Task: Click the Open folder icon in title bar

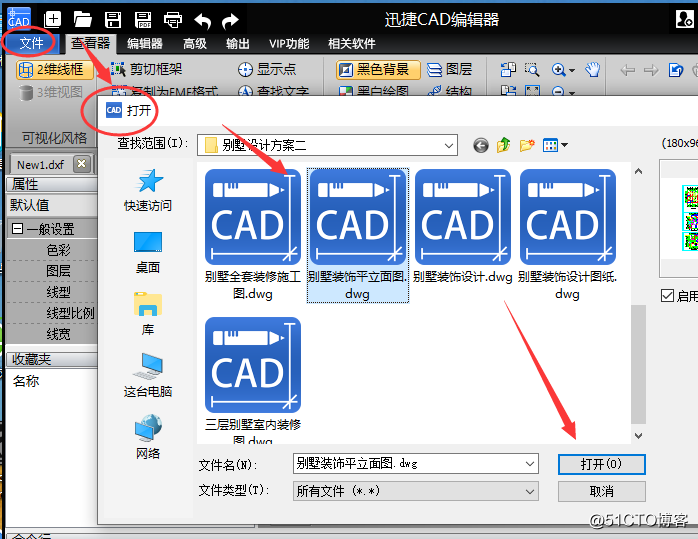Action: click(82, 19)
